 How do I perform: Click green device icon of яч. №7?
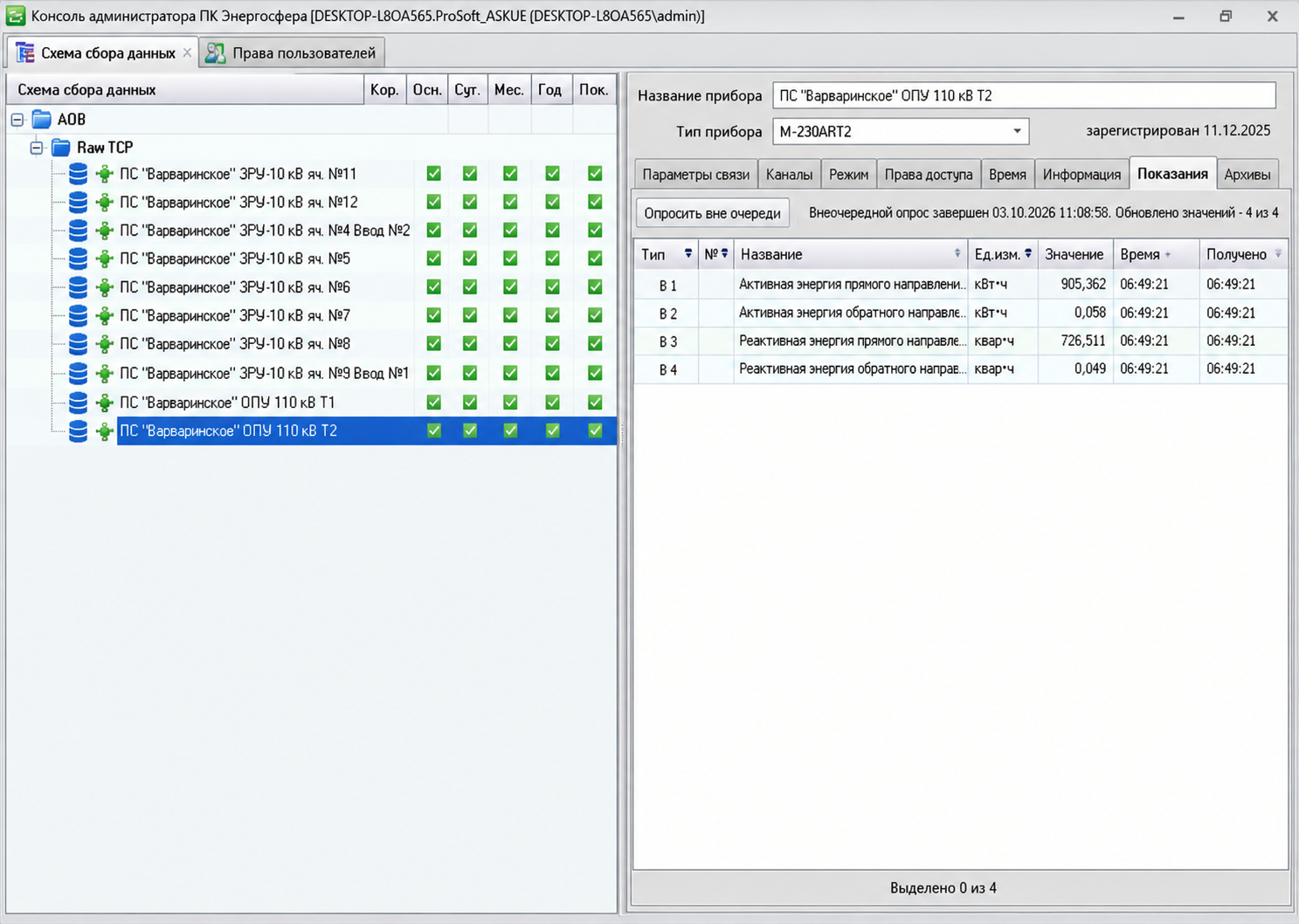coord(105,316)
